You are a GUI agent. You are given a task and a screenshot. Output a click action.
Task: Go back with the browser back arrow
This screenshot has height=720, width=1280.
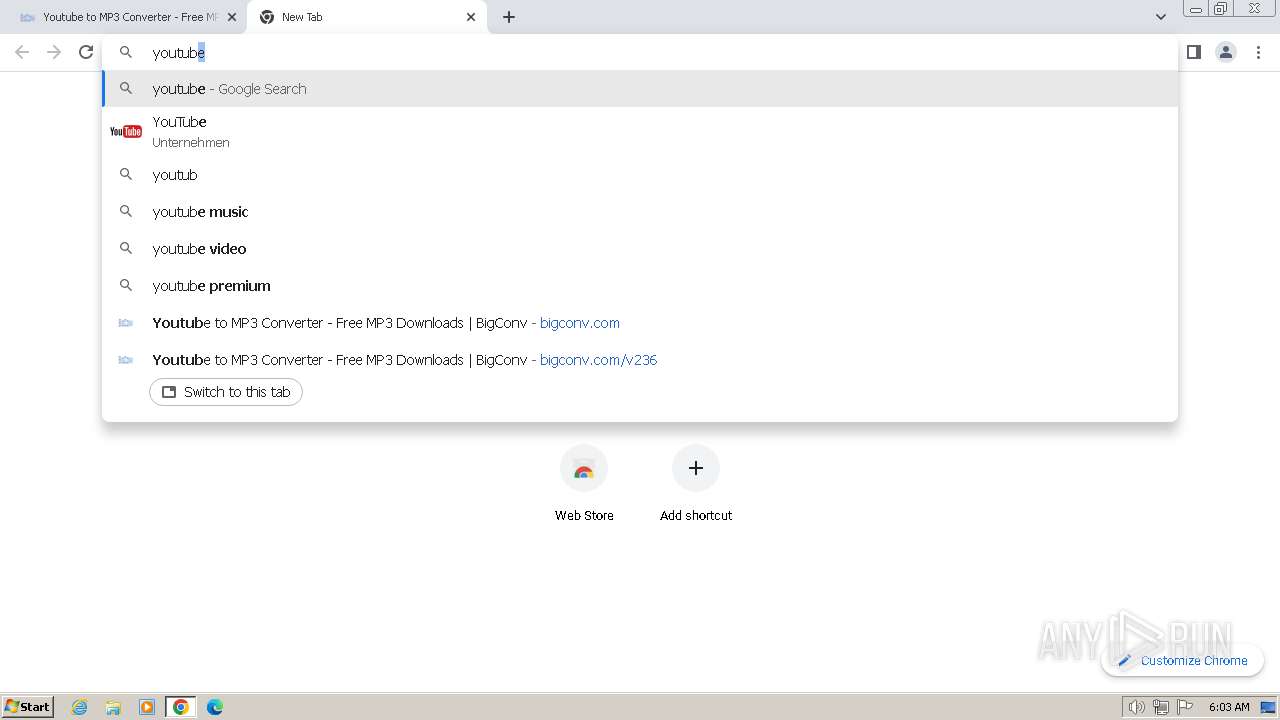pyautogui.click(x=22, y=52)
